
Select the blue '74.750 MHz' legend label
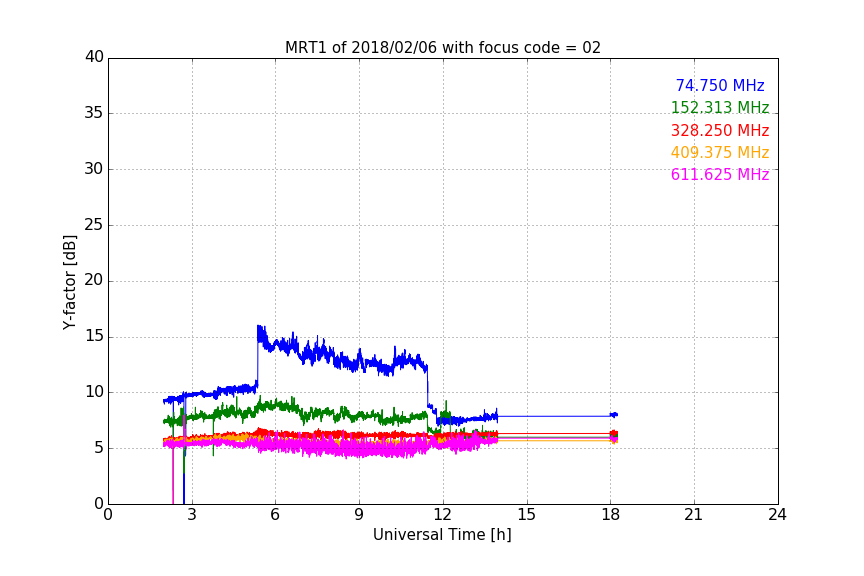(720, 85)
